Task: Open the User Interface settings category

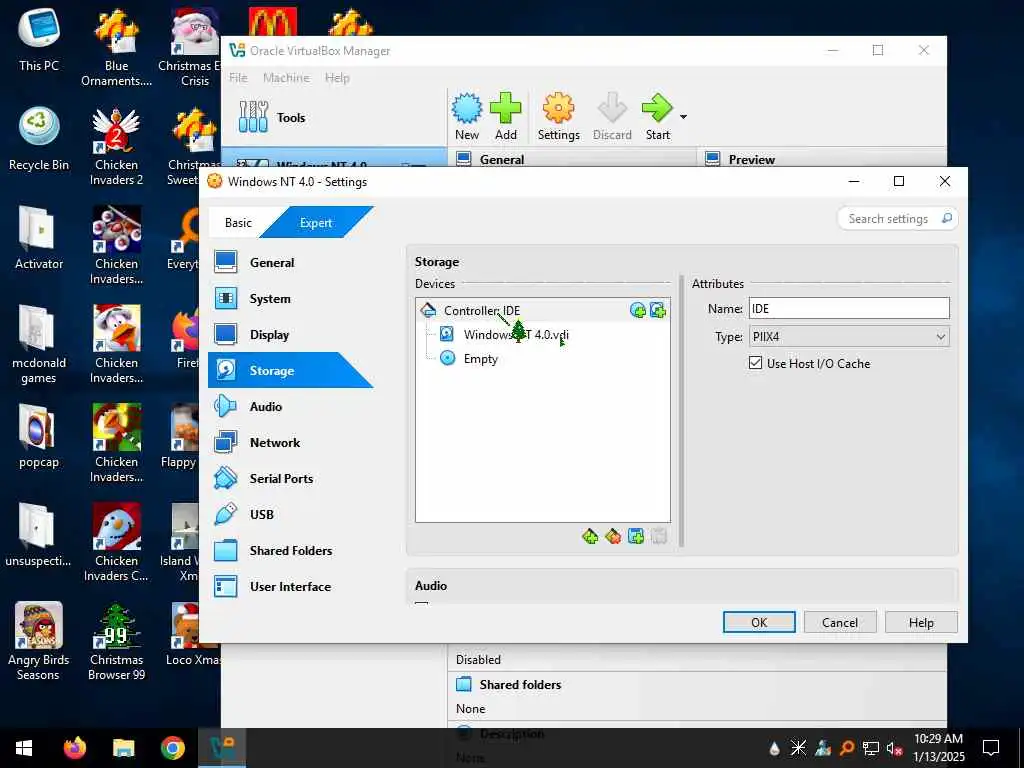Action: pyautogui.click(x=291, y=586)
